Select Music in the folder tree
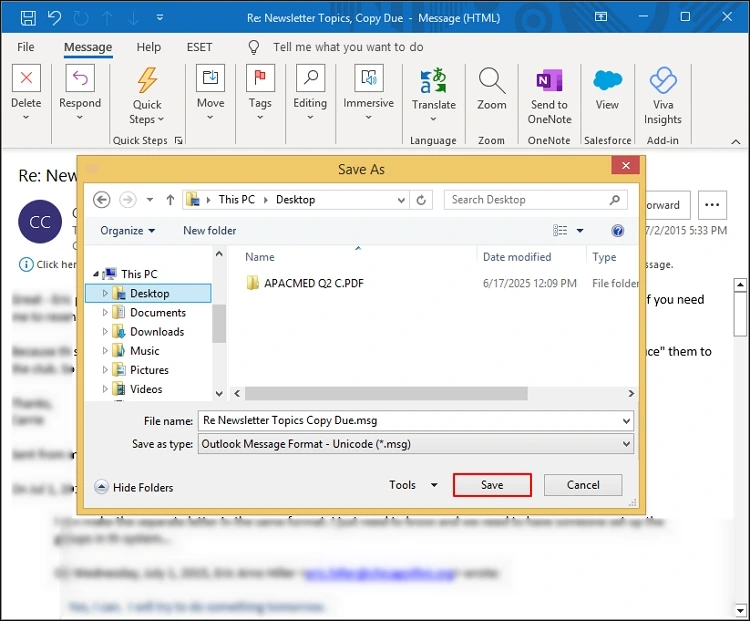Screen dimensions: 750x621 coord(144,351)
